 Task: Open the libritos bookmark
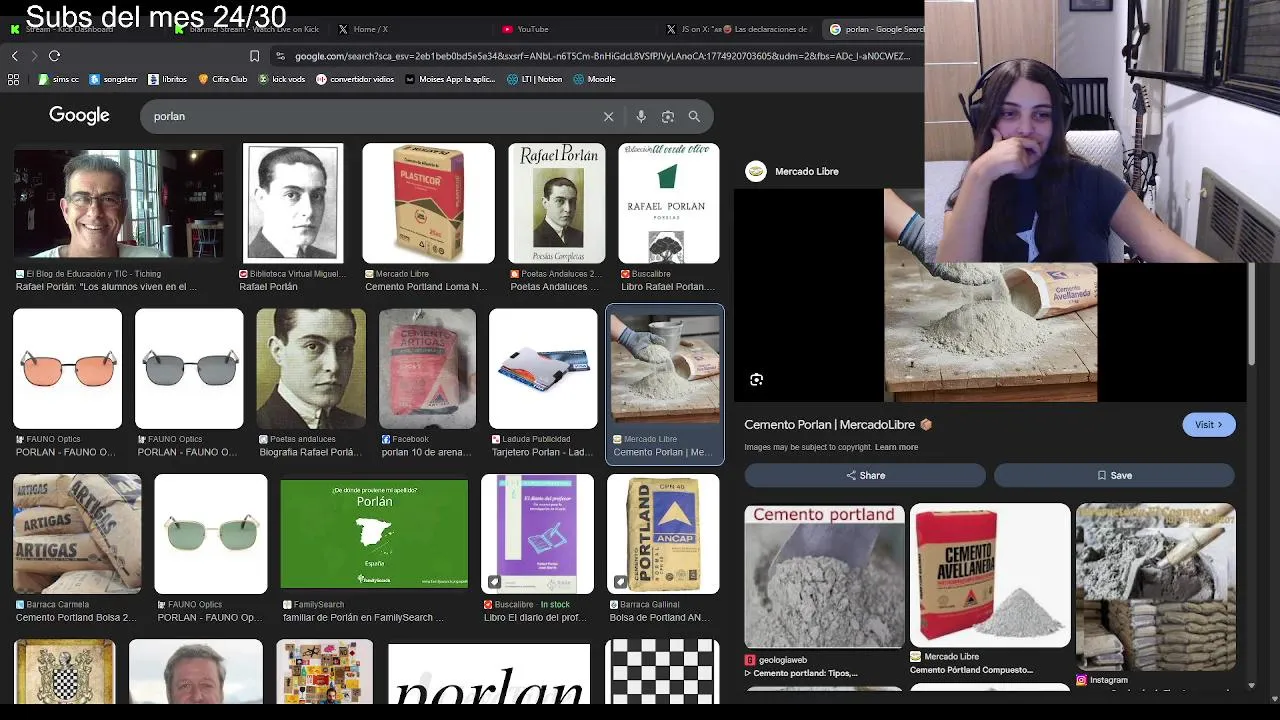point(167,79)
